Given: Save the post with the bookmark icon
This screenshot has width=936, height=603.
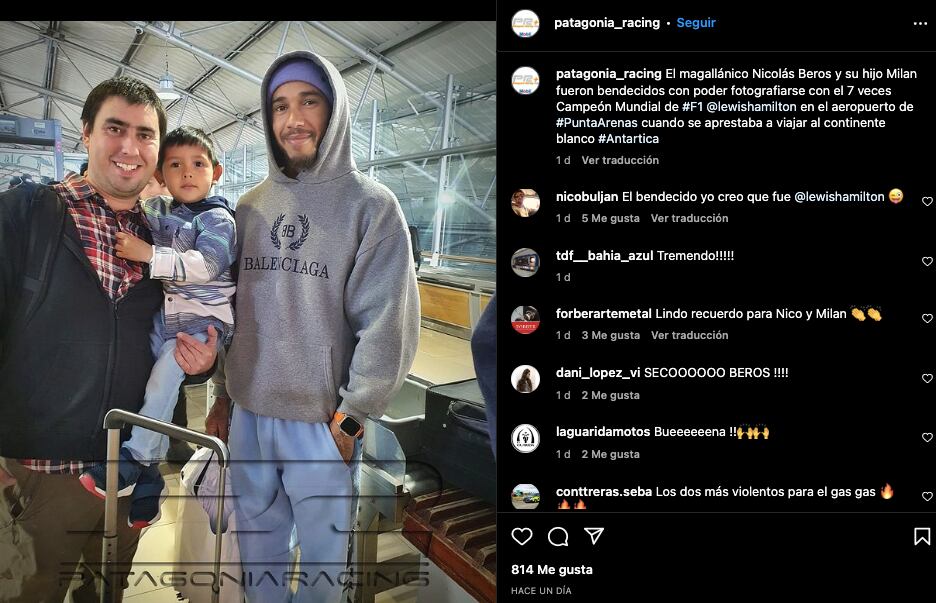Looking at the screenshot, I should coord(922,536).
